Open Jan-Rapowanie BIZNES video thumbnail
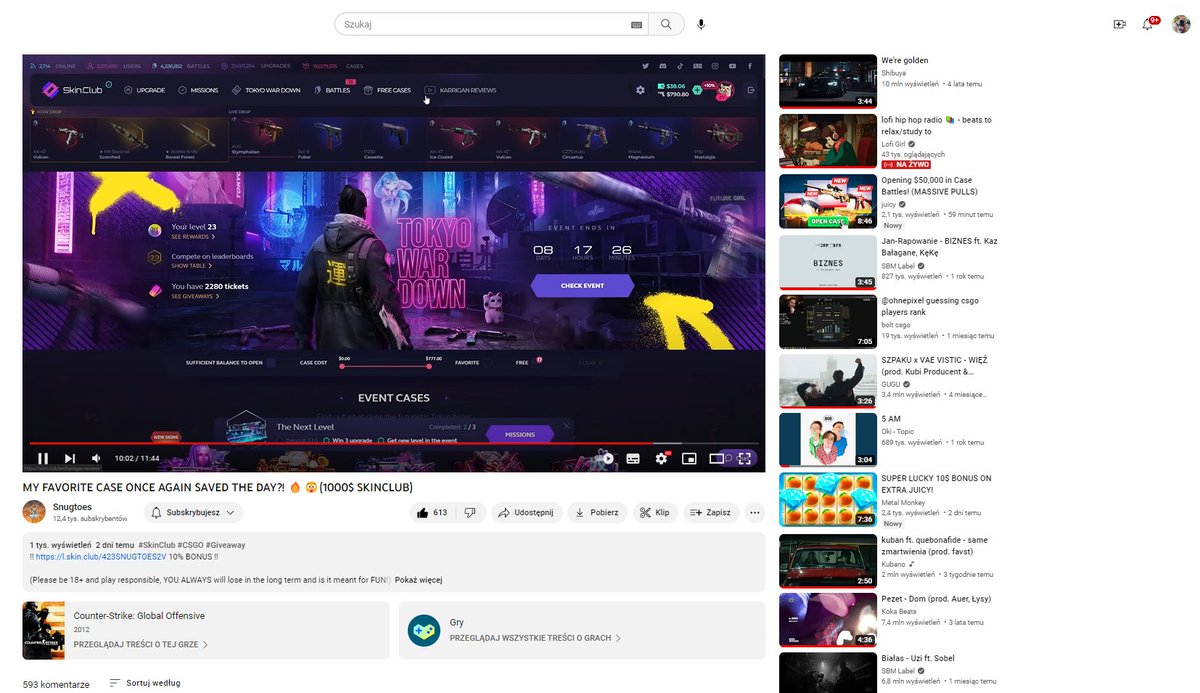 click(x=828, y=262)
